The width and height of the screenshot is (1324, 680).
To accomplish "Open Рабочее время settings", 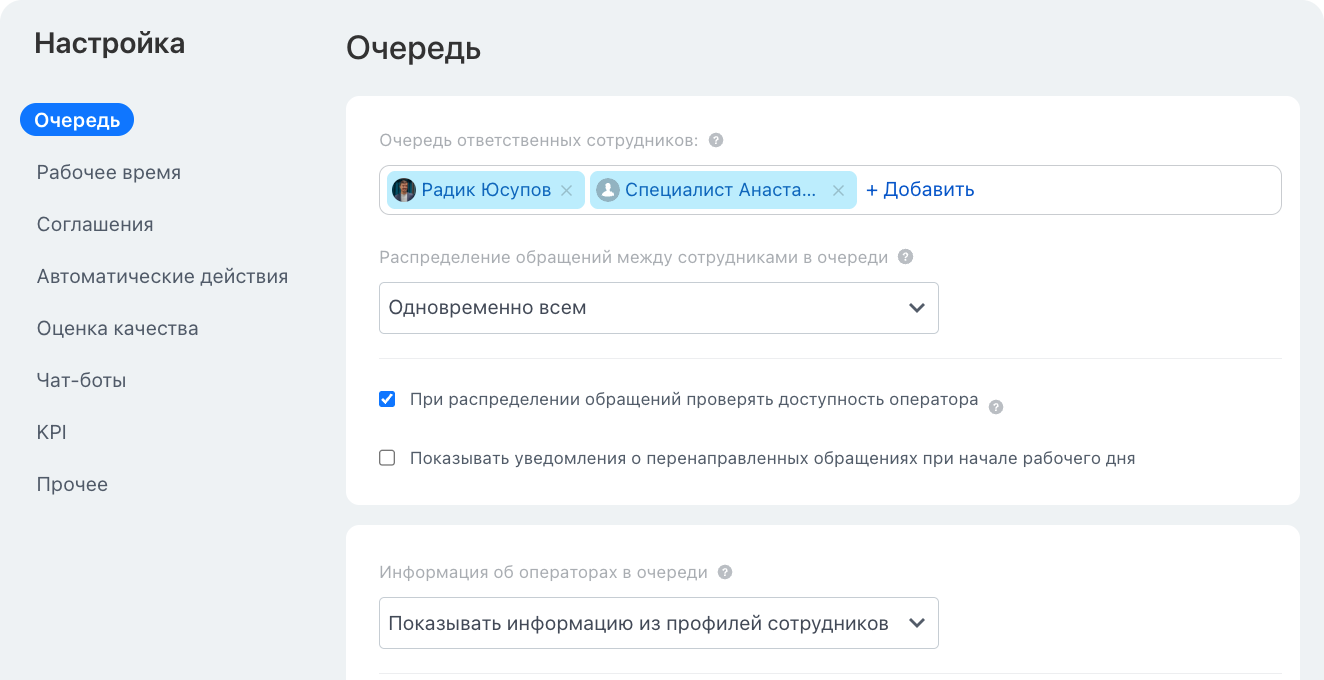I will click(109, 172).
